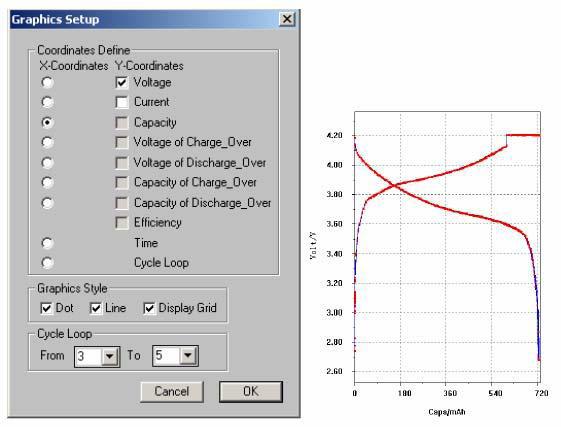Close the Graphics Setup dialog
561x427 pixels.
point(287,19)
